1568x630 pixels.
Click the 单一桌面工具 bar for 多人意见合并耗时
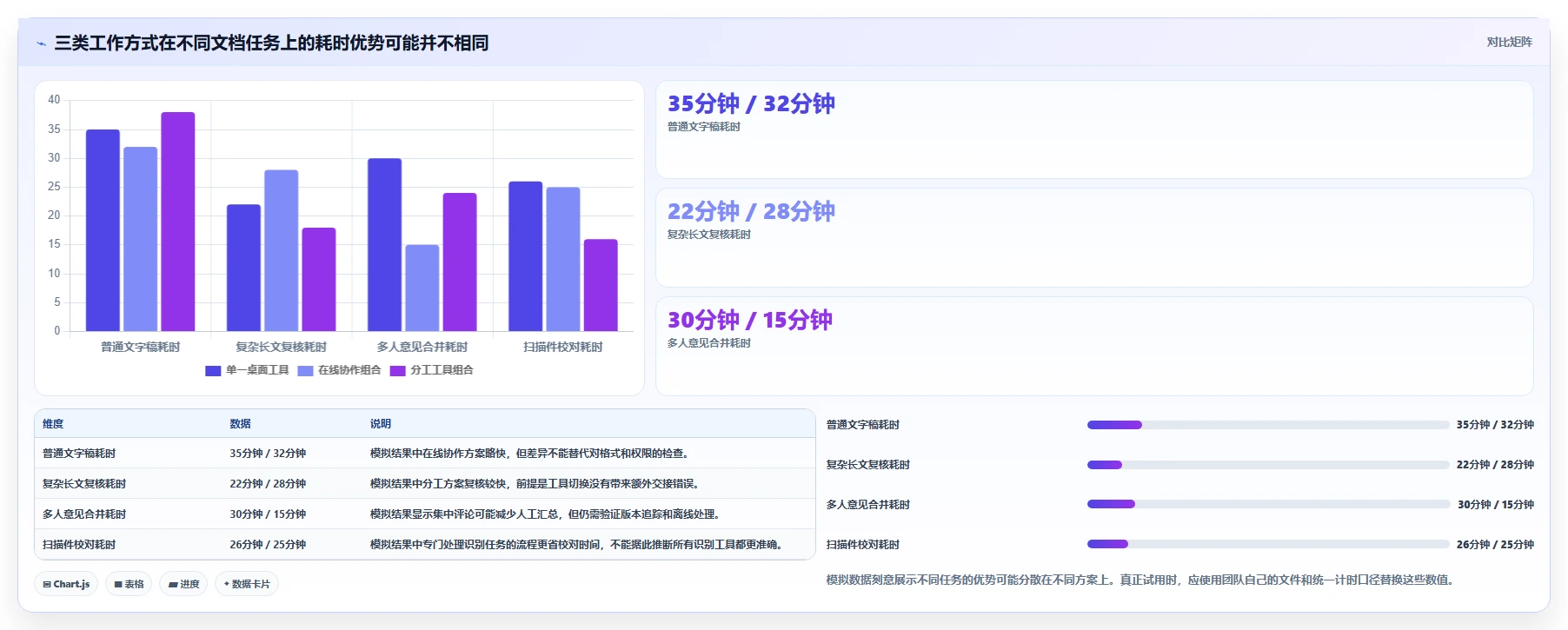pyautogui.click(x=384, y=244)
